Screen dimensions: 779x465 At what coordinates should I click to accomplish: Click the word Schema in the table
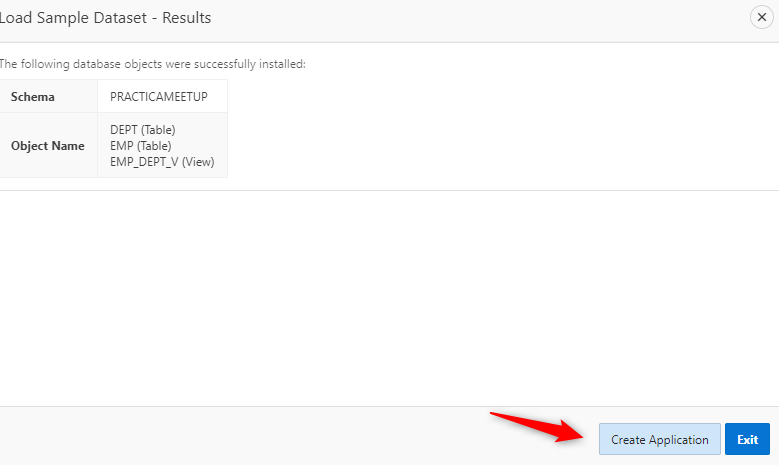33,97
